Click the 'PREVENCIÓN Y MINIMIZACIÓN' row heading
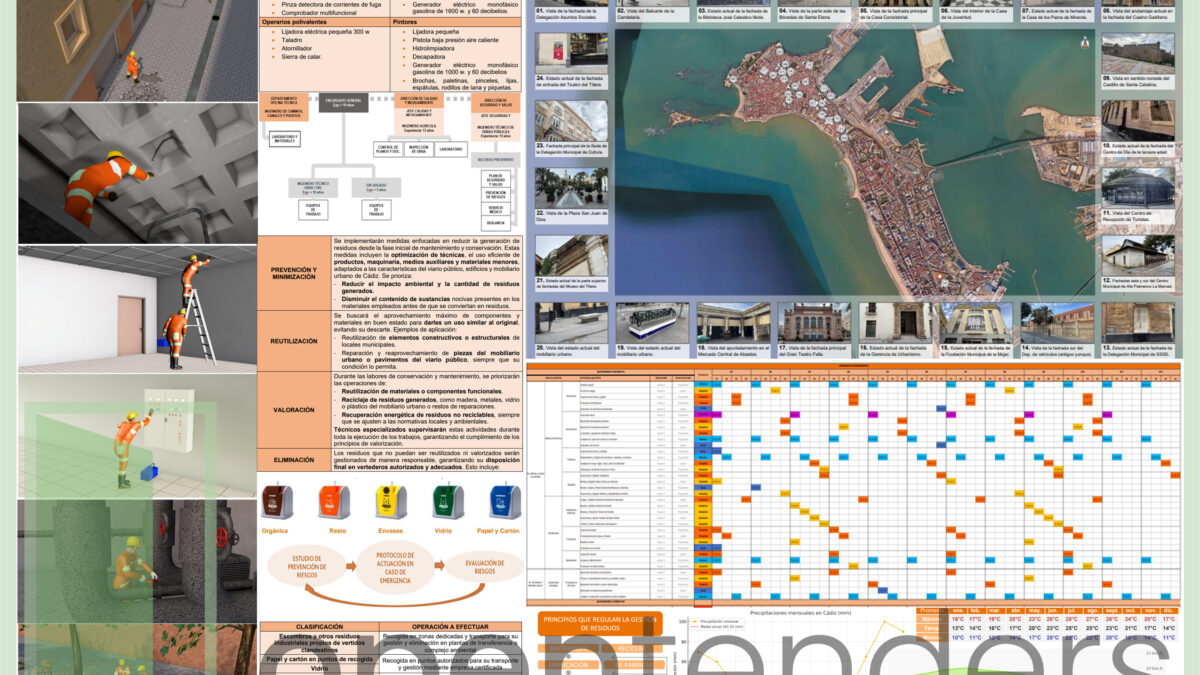Viewport: 1200px width, 675px height. pyautogui.click(x=294, y=273)
